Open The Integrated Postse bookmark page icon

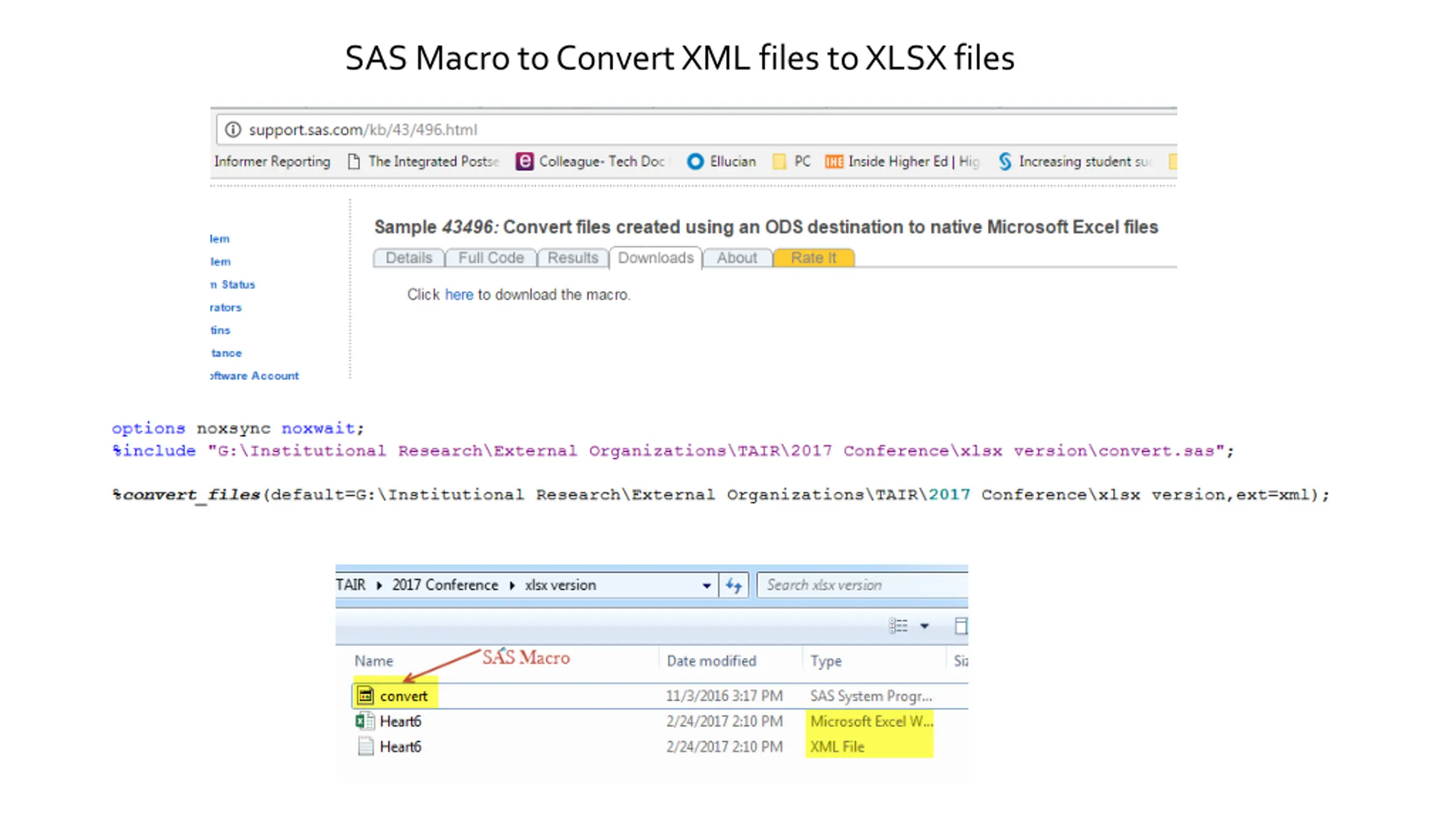[354, 162]
